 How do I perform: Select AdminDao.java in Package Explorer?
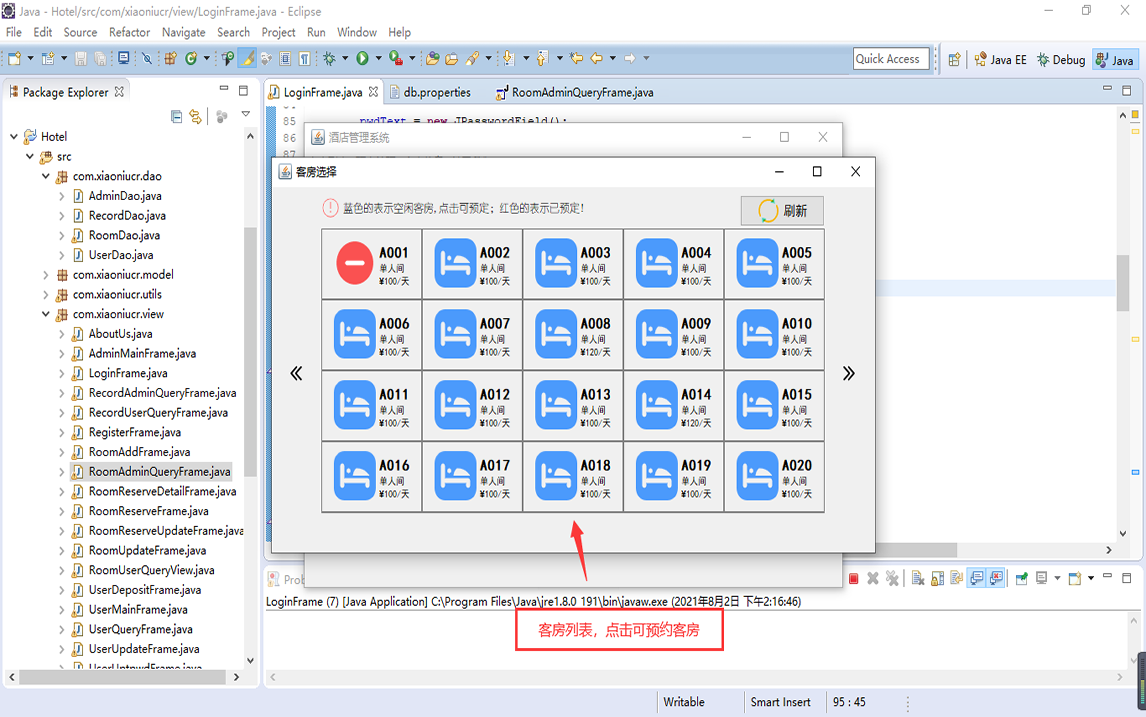[x=125, y=196]
